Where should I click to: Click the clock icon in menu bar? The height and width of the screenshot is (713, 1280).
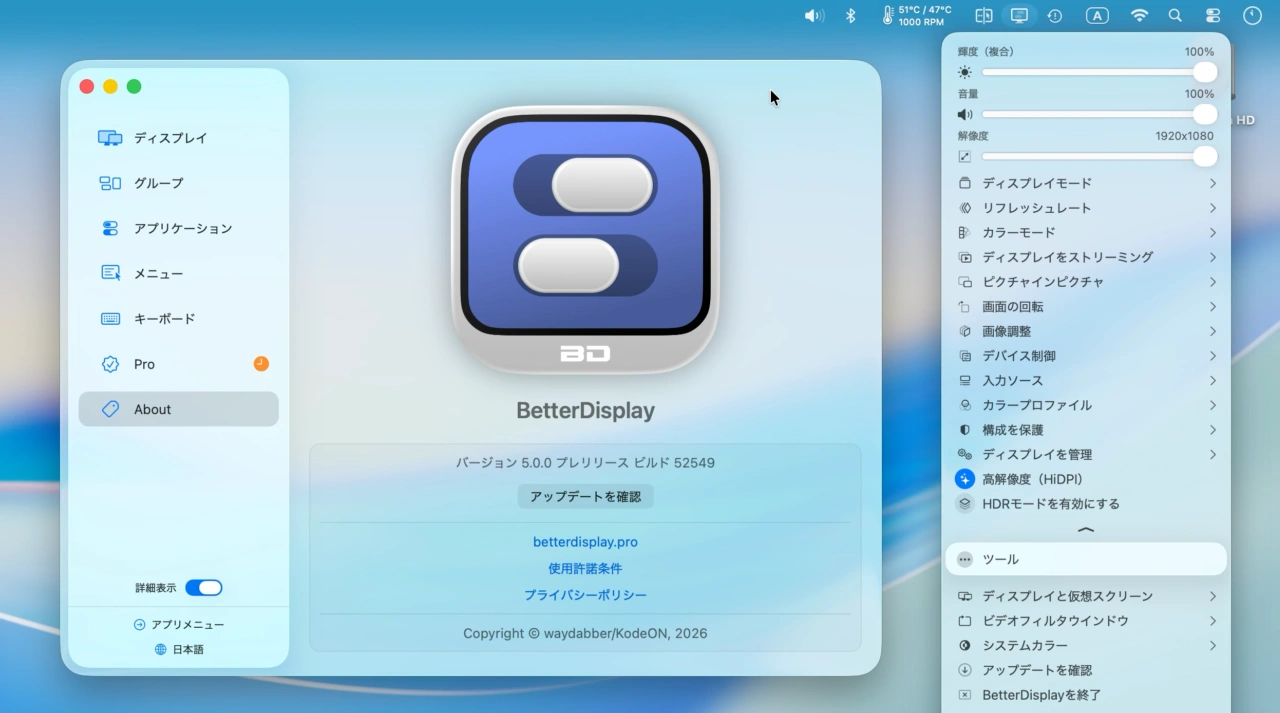(x=1252, y=16)
